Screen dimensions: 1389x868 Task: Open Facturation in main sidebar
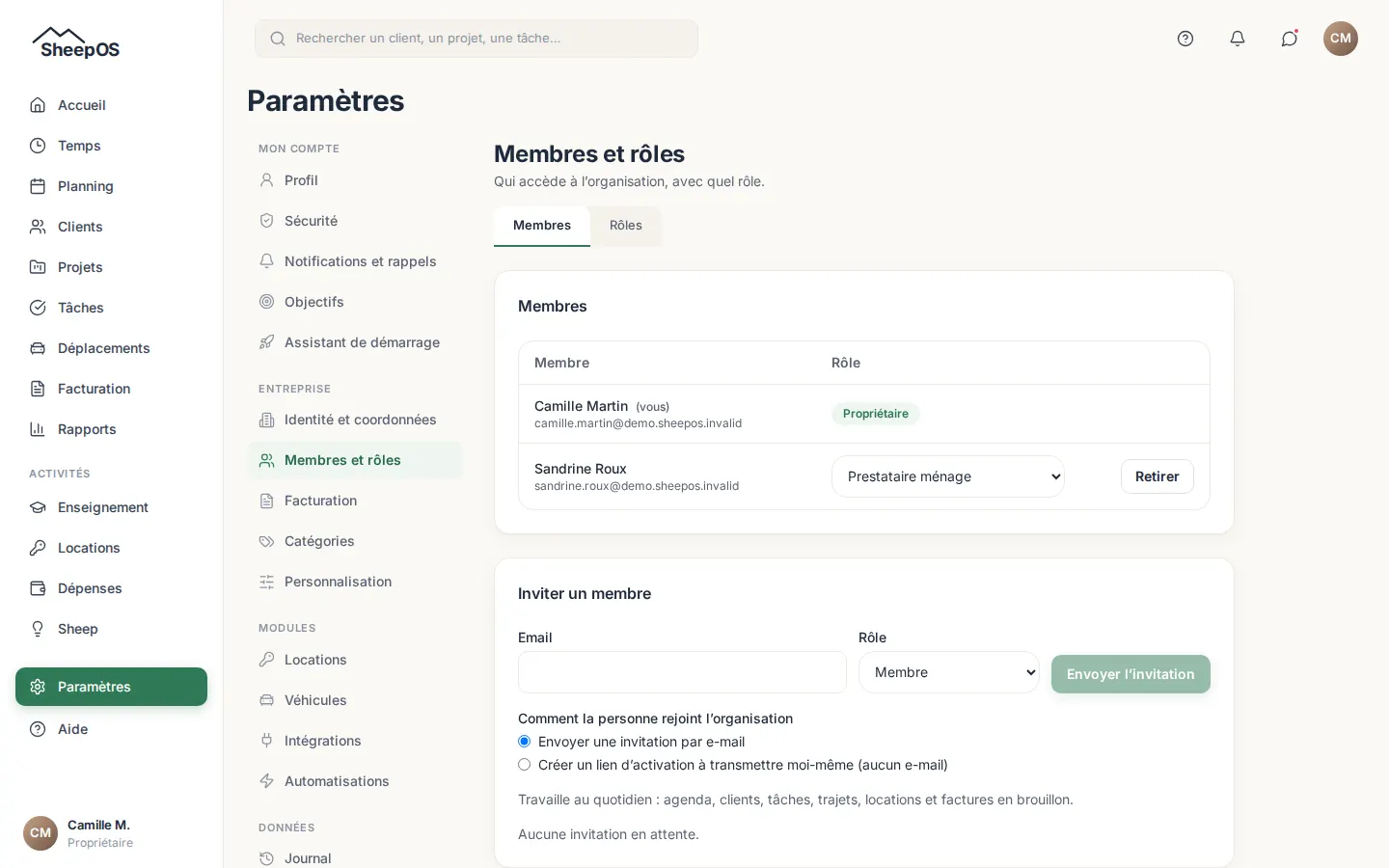coord(111,389)
